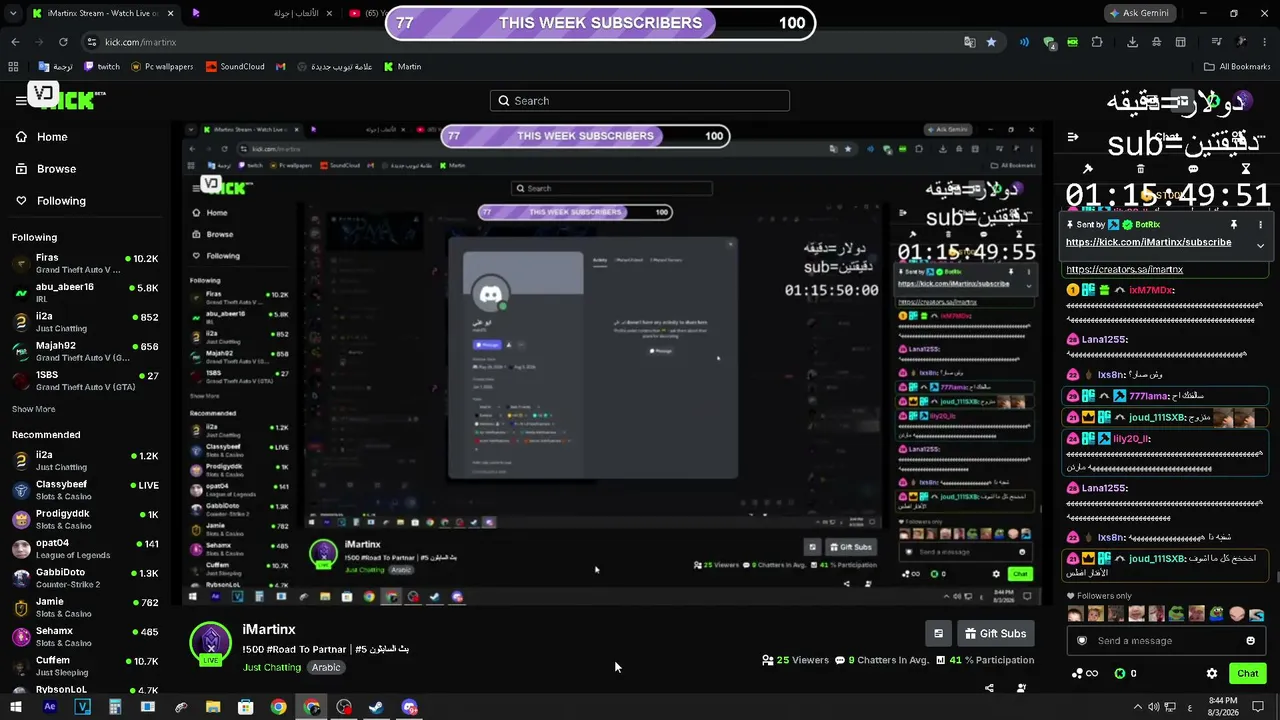The image size is (1280, 720).
Task: Click the lily20_ll username in chat
Action: (1132, 438)
